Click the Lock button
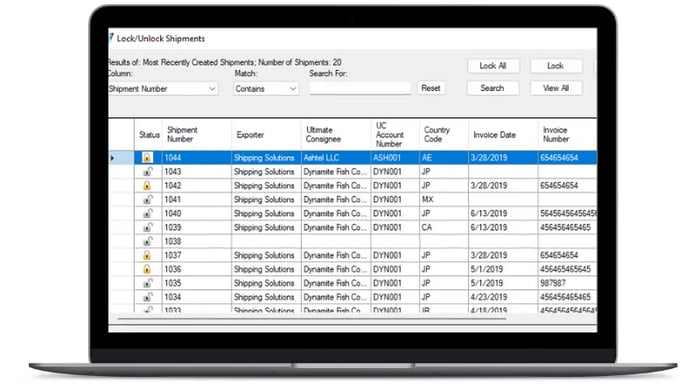This screenshot has height=390, width=700. [x=556, y=66]
